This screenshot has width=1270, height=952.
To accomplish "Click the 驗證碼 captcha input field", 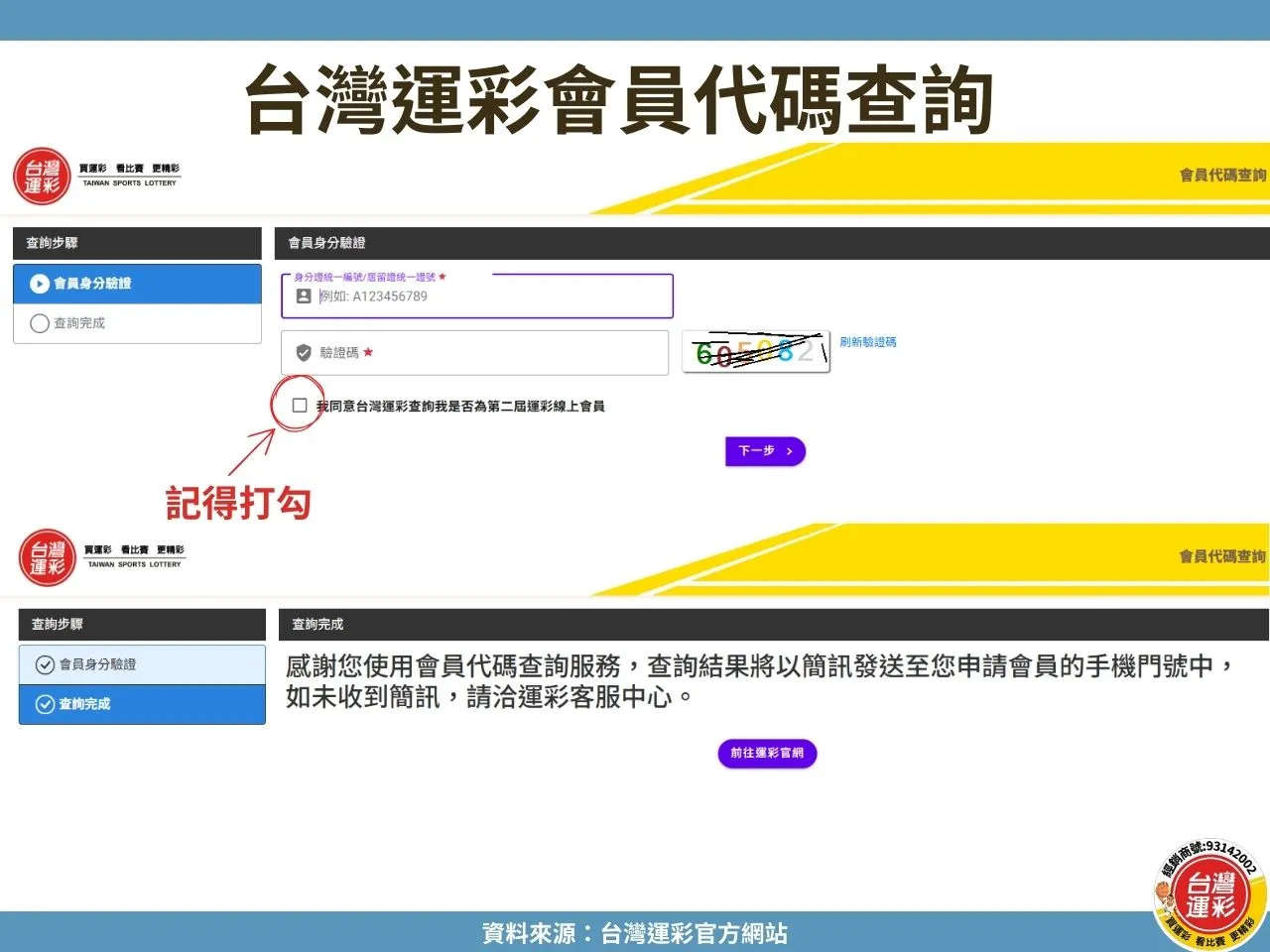I will click(475, 353).
